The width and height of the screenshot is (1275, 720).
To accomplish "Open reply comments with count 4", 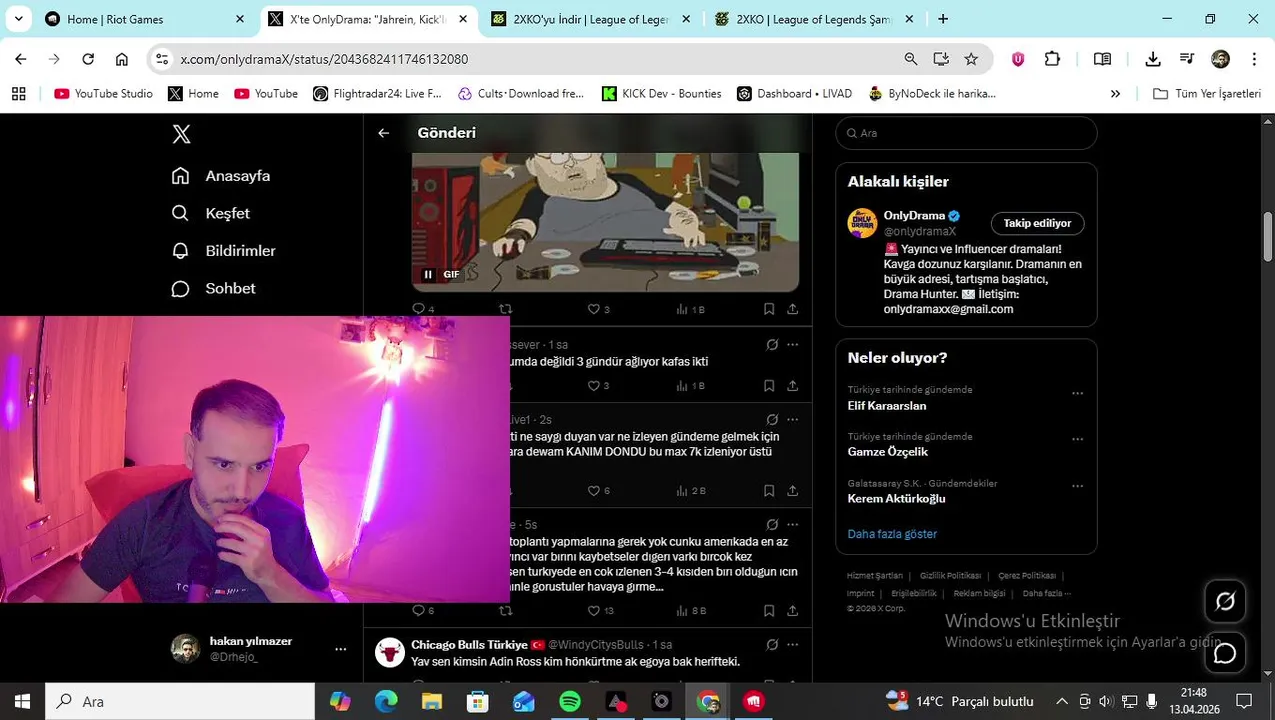I will point(424,309).
